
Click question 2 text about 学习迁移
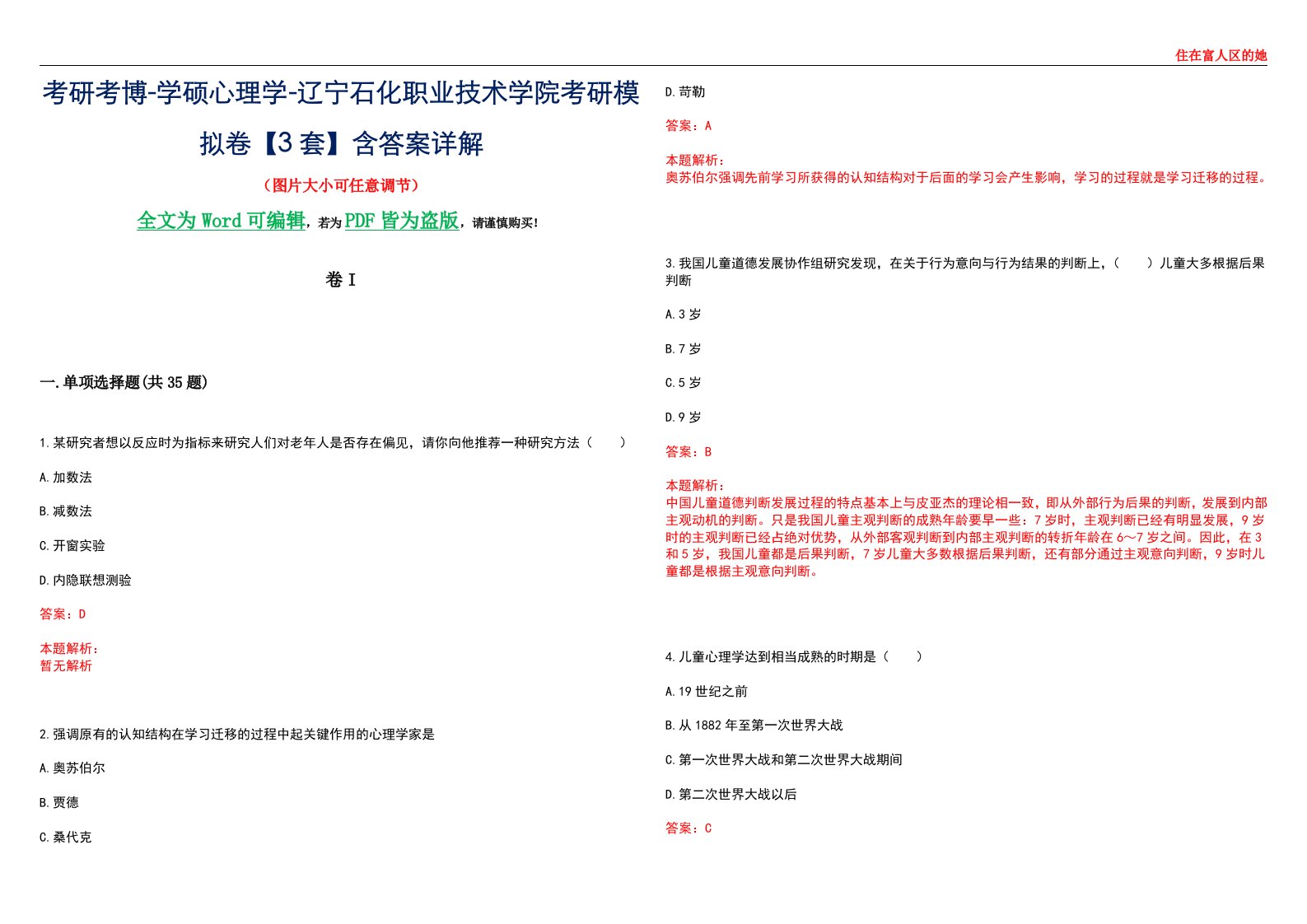click(237, 734)
